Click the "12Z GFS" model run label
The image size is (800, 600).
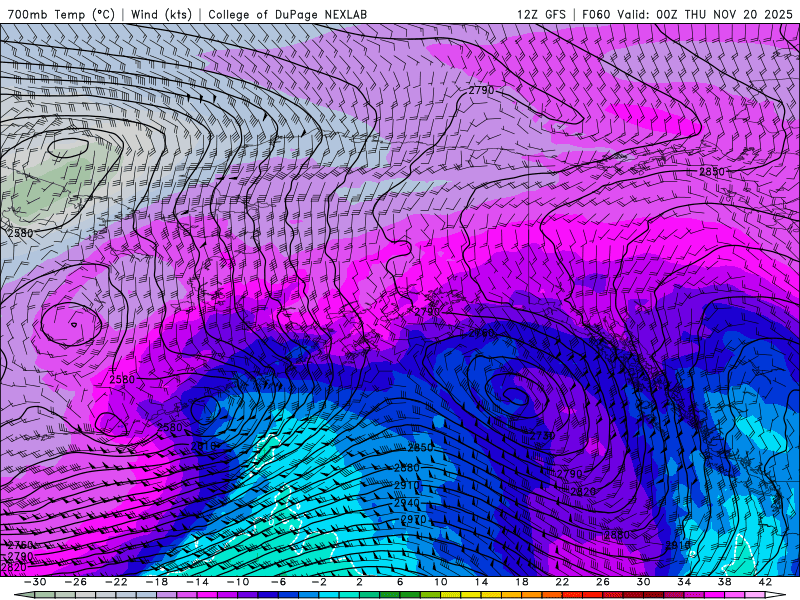[x=541, y=14]
